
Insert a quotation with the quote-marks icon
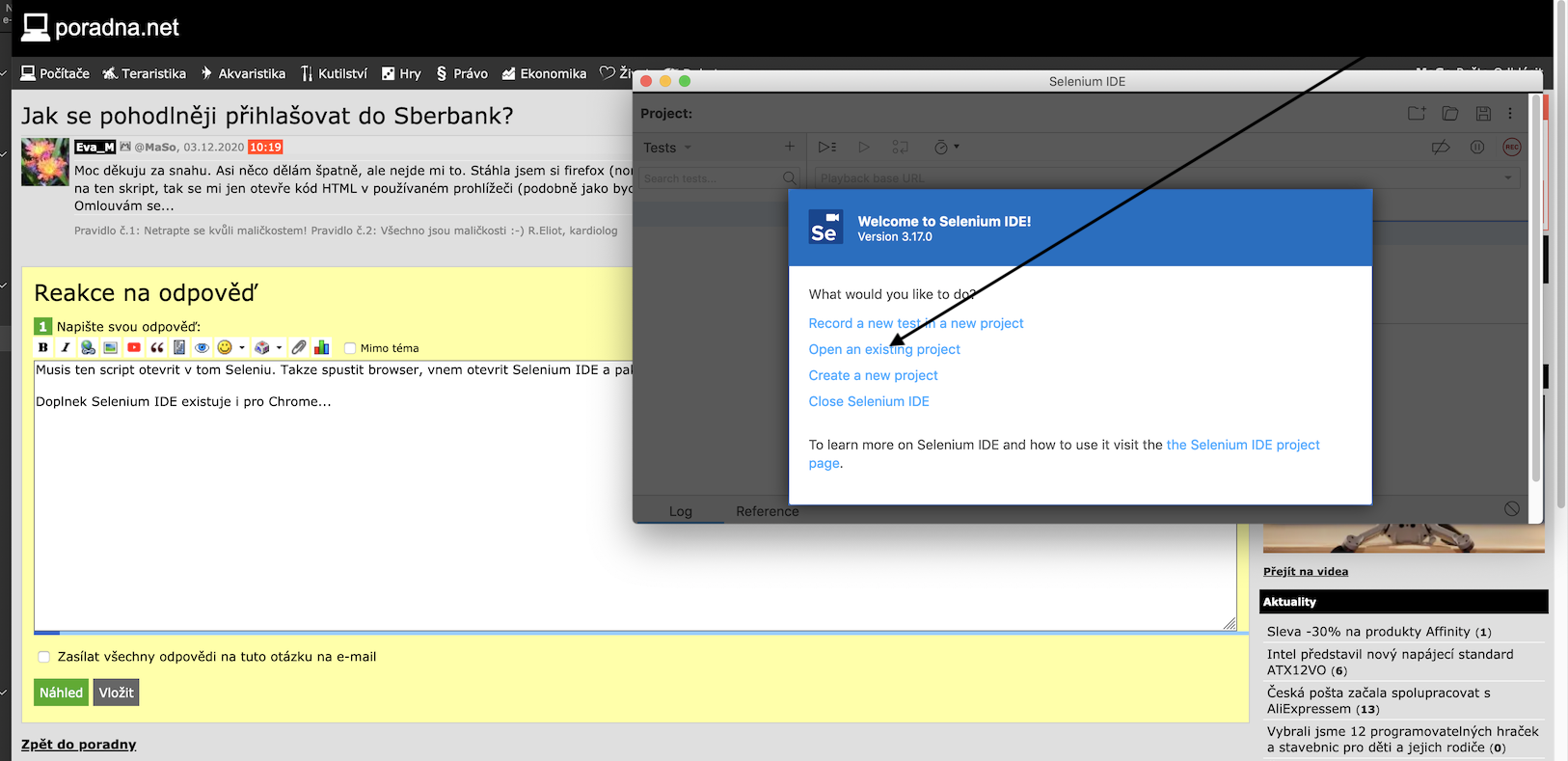click(x=157, y=347)
